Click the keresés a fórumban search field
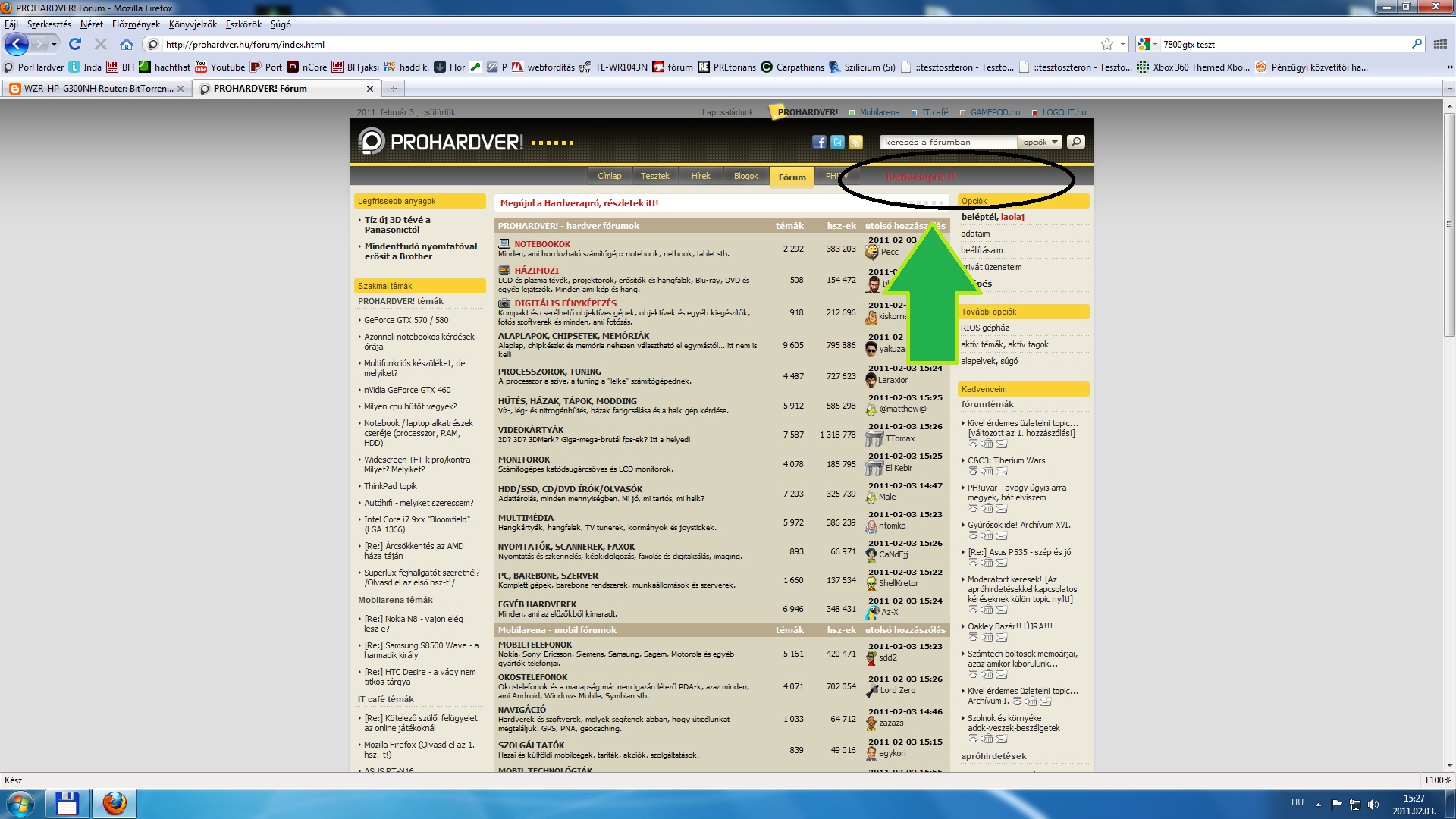 coord(949,142)
